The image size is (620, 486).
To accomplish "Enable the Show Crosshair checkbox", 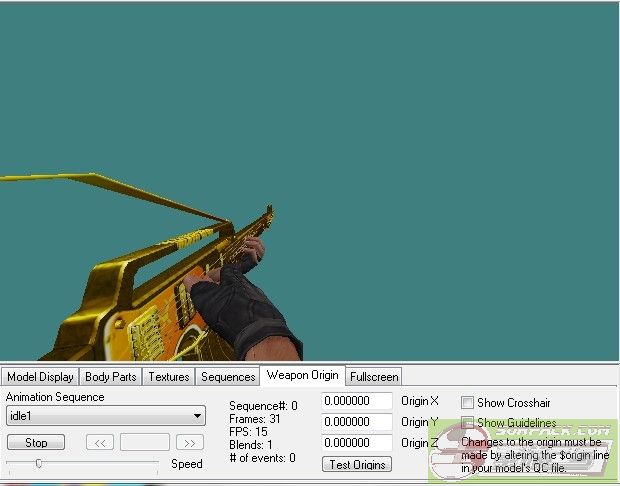I will click(467, 402).
